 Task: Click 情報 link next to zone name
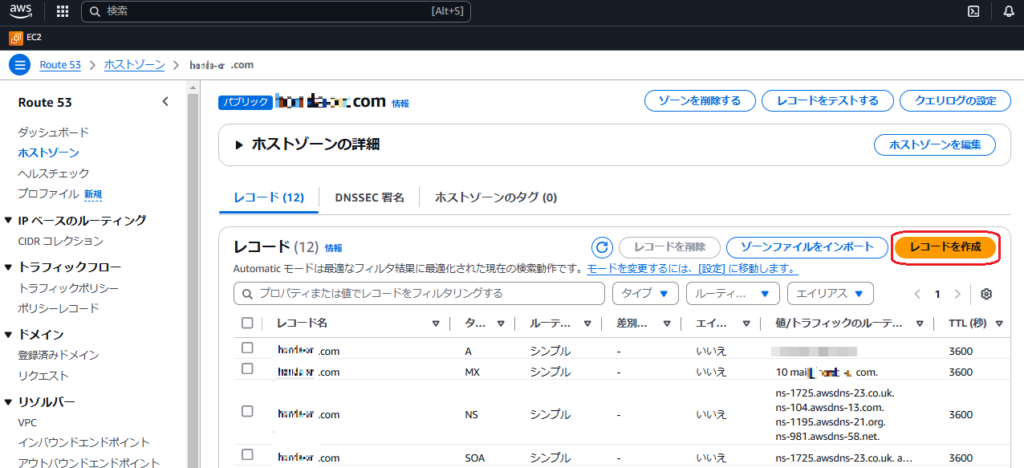(400, 103)
